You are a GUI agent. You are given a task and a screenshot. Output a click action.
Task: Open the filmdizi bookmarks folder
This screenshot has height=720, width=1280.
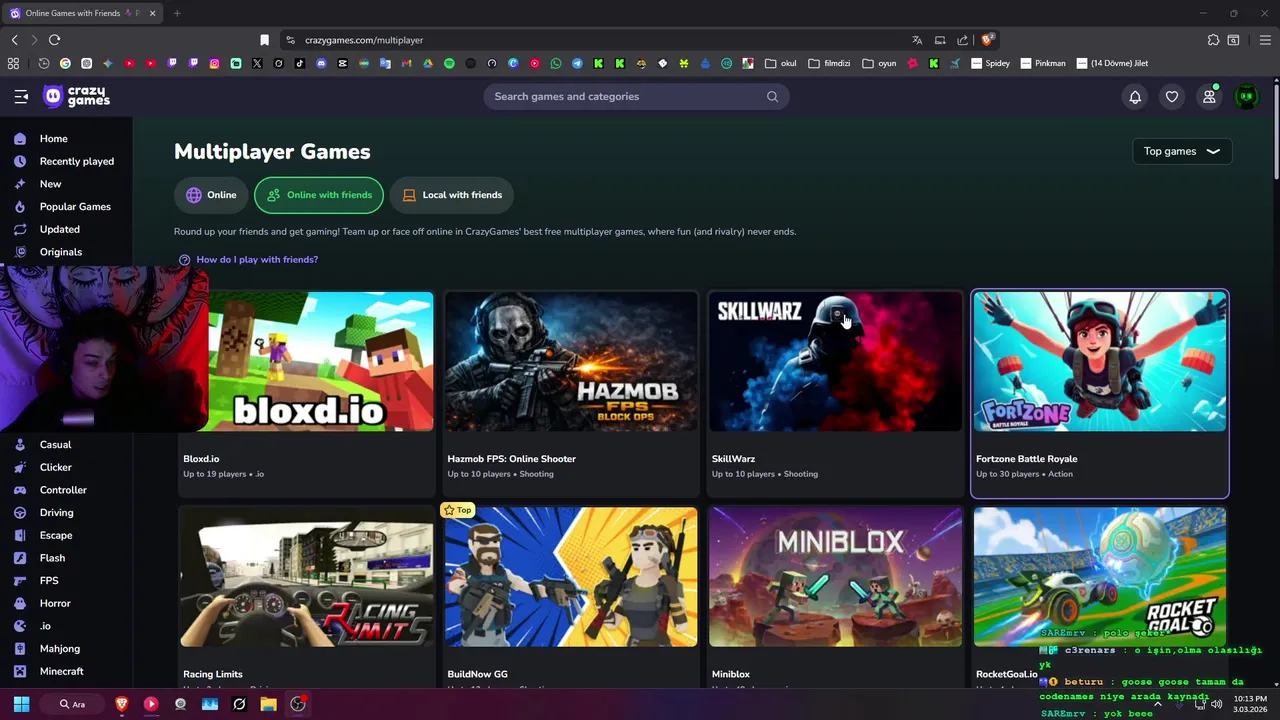pos(829,63)
